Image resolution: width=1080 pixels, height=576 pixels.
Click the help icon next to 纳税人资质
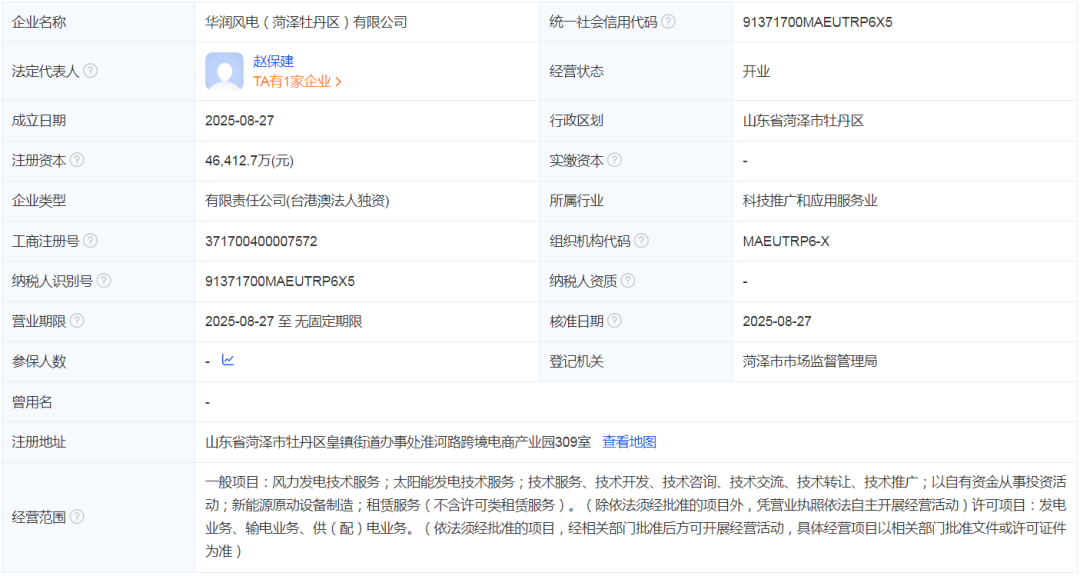(627, 281)
